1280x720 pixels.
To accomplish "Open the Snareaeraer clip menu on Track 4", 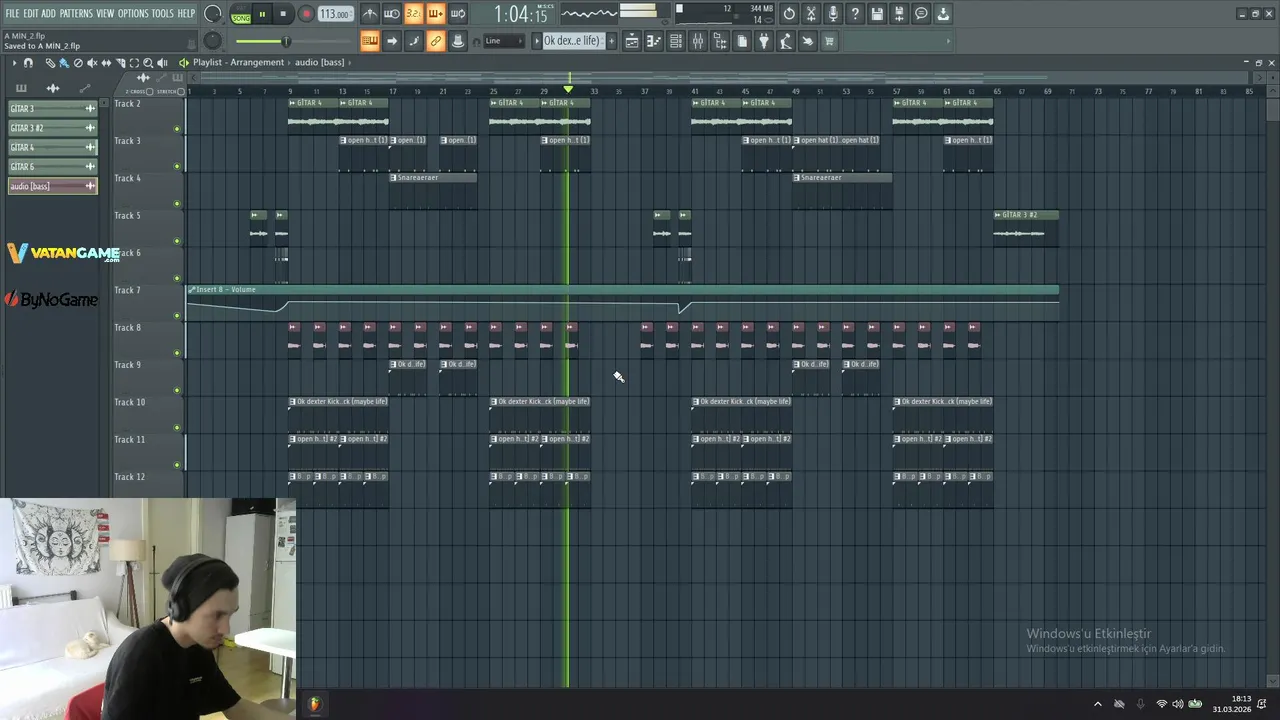I will (394, 178).
